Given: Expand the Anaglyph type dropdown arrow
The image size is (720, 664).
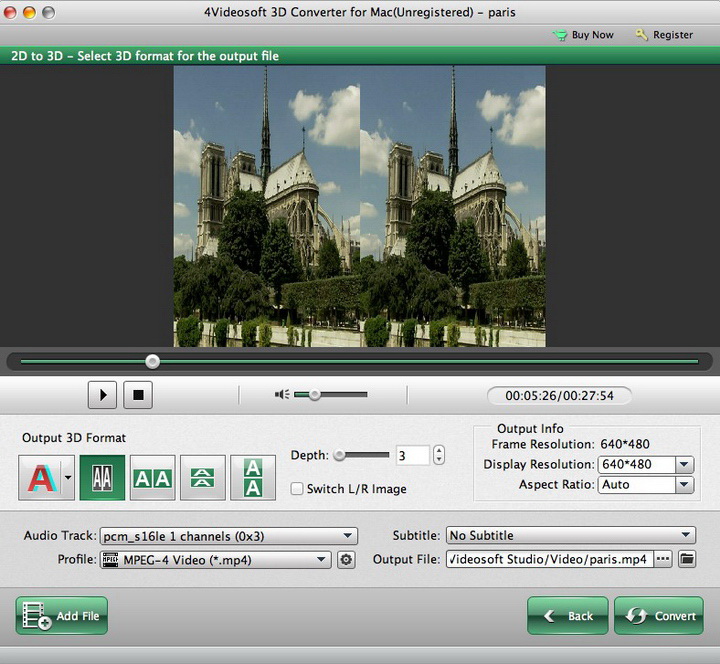Looking at the screenshot, I should [68, 478].
